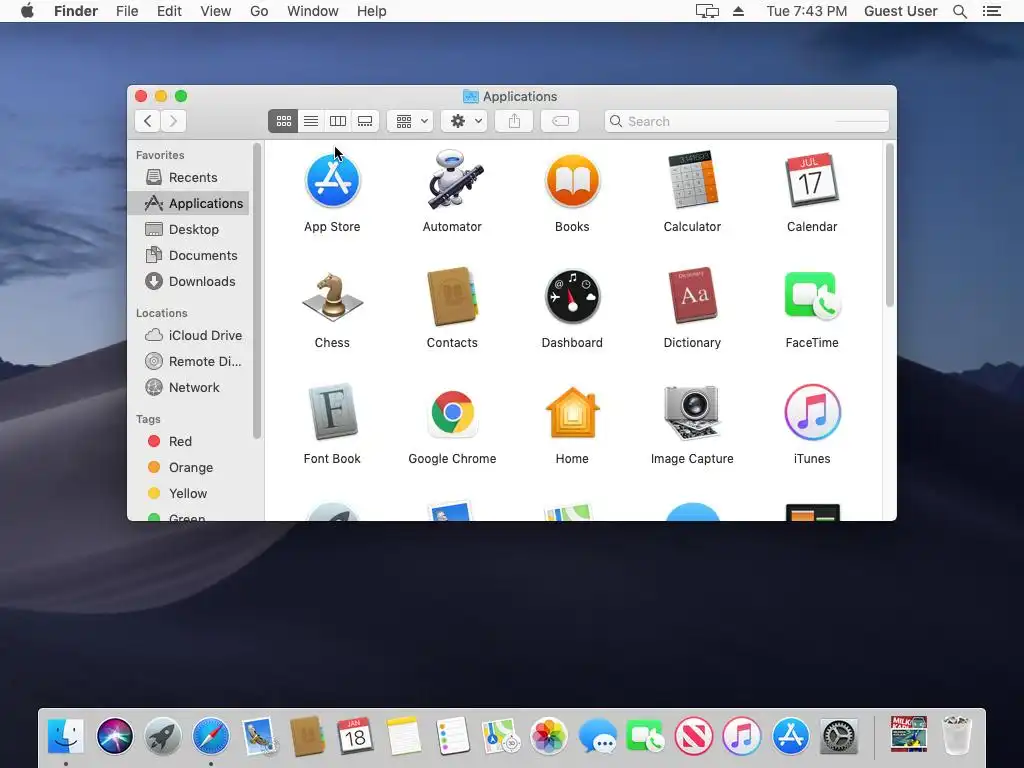Select Documents in the sidebar
Image resolution: width=1024 pixels, height=768 pixels.
click(x=188, y=256)
